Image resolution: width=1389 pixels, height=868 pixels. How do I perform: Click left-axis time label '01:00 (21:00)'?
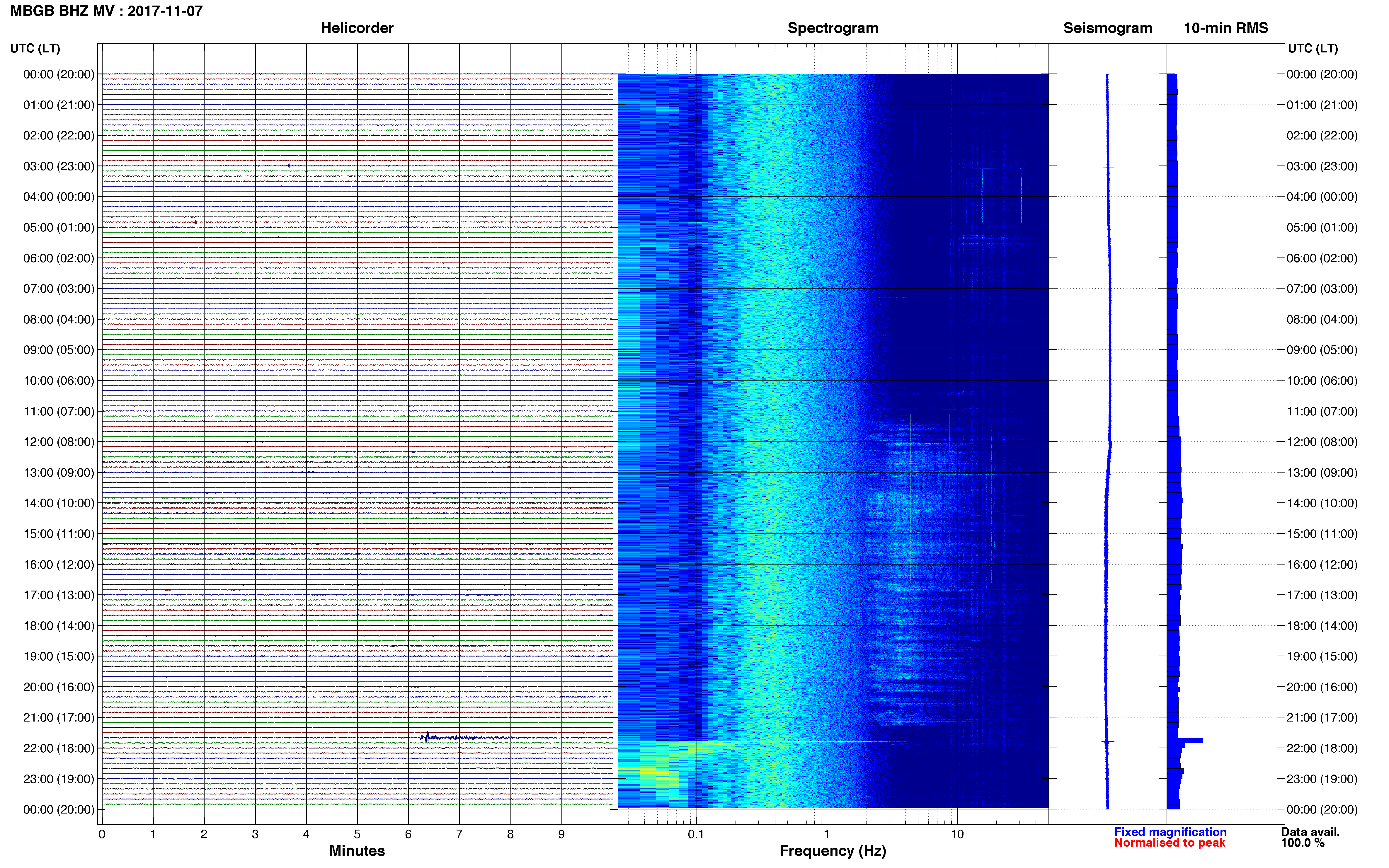[x=59, y=105]
